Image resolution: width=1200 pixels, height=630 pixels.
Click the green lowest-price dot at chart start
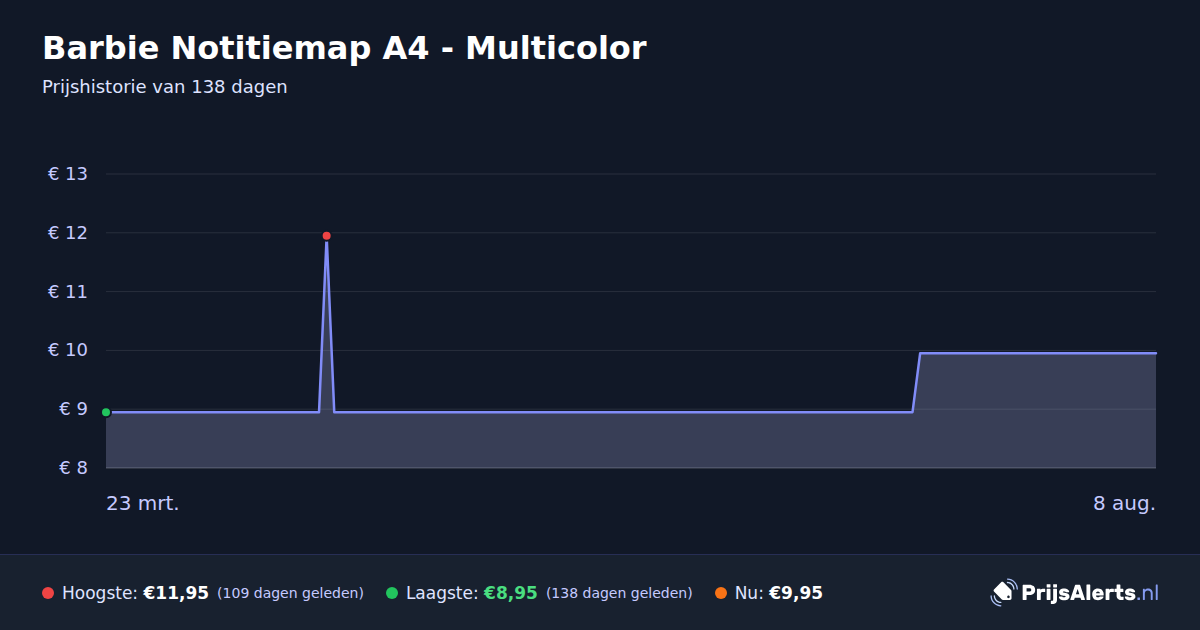point(106,412)
